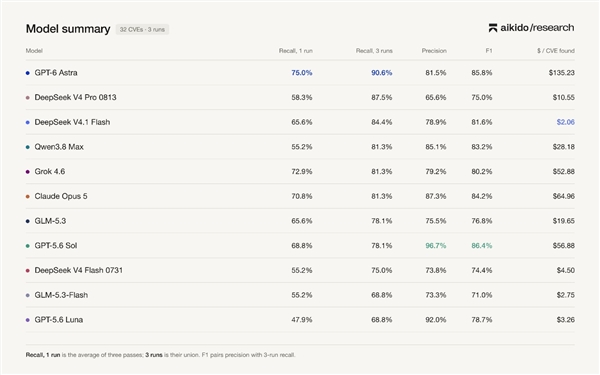Image resolution: width=600 pixels, height=375 pixels.
Task: Click the 'Precision' column header
Action: [434, 51]
